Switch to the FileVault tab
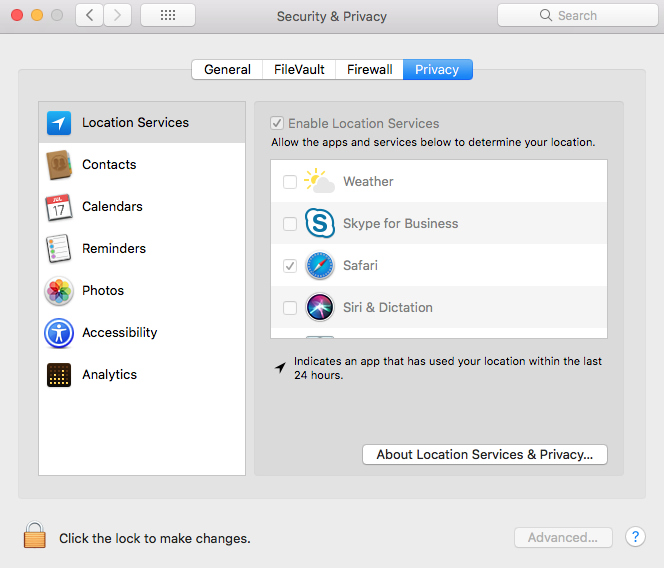Image resolution: width=664 pixels, height=568 pixels. (299, 69)
